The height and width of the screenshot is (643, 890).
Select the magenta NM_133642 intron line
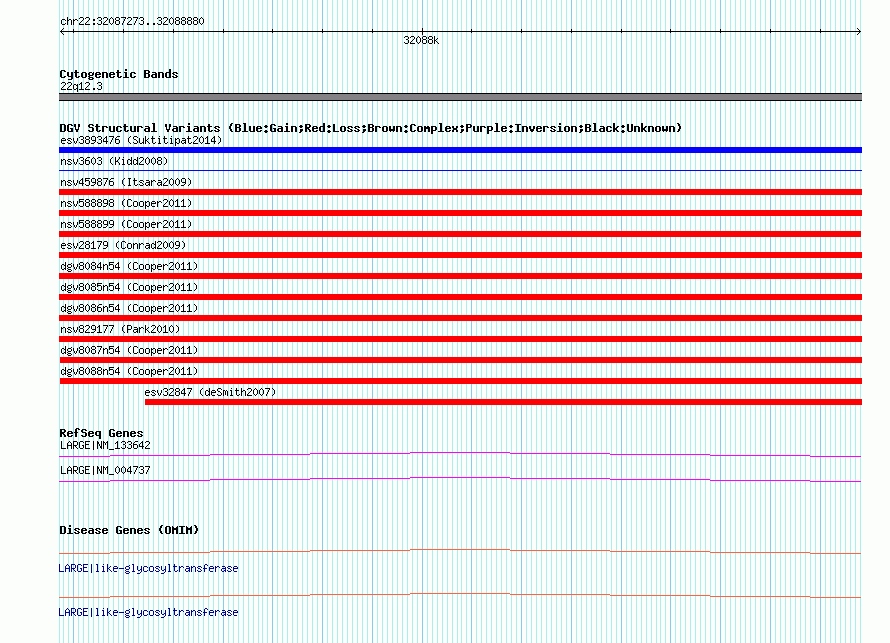(x=460, y=454)
